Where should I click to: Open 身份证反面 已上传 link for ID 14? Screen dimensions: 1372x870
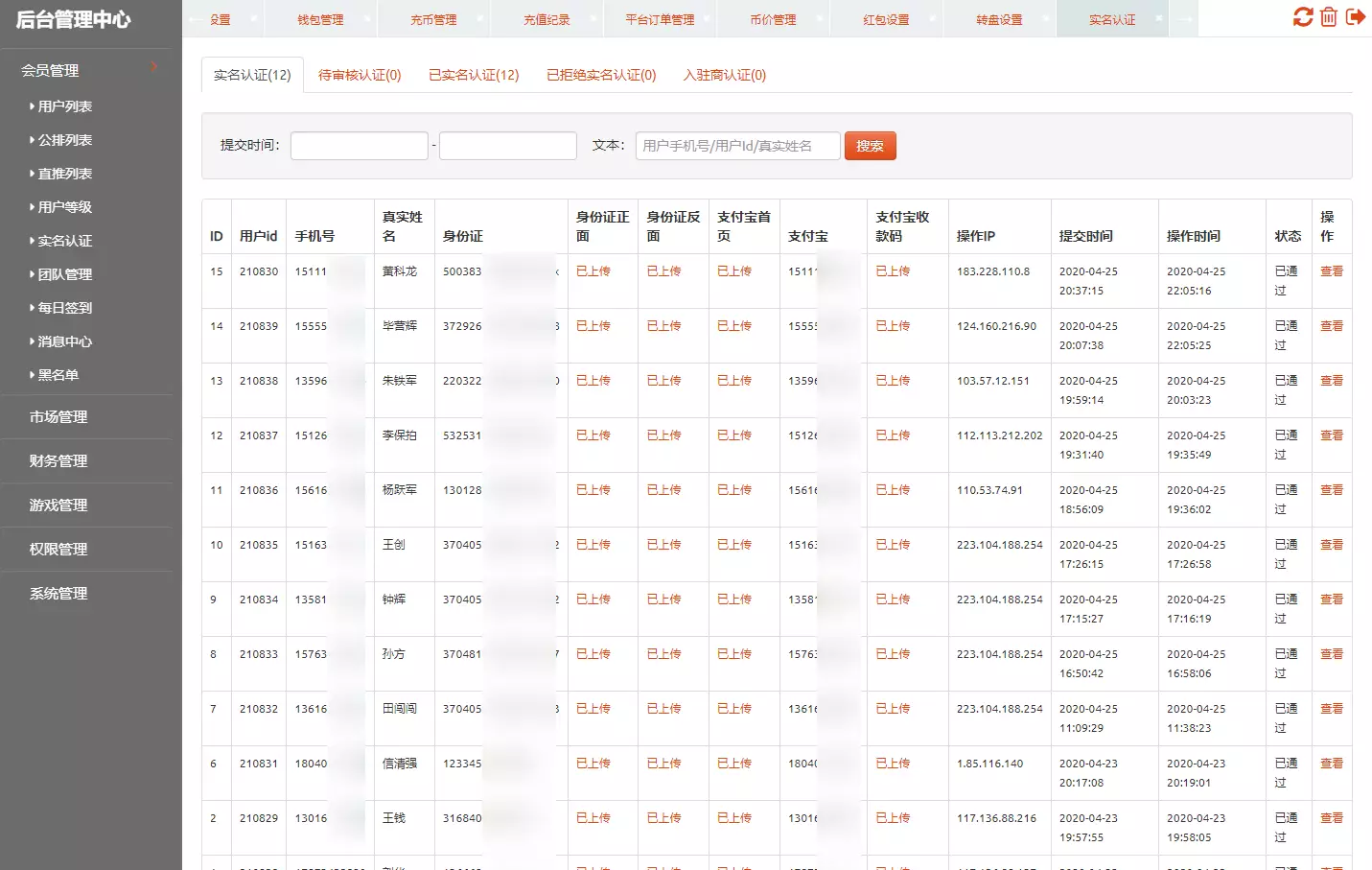[x=663, y=326]
